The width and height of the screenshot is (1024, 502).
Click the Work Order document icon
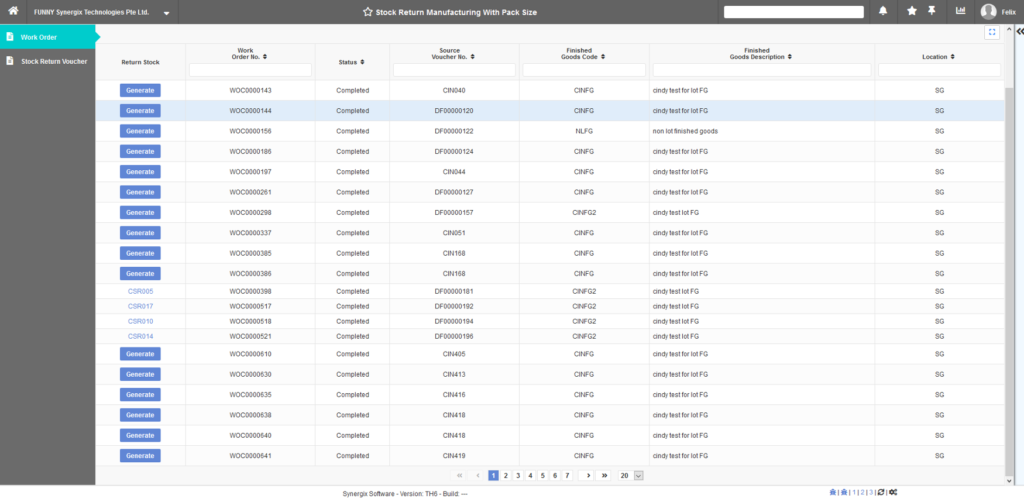coord(10,37)
